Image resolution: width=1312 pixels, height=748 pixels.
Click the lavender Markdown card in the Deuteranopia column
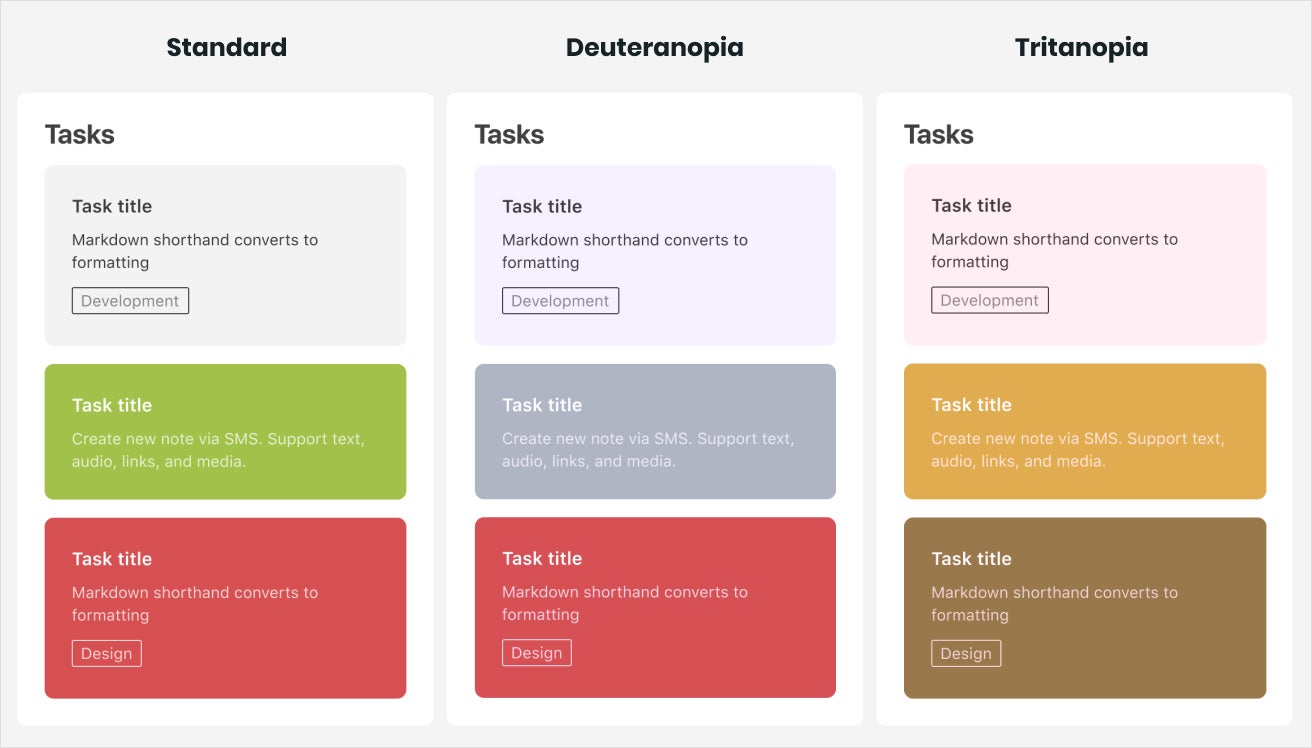point(655,253)
